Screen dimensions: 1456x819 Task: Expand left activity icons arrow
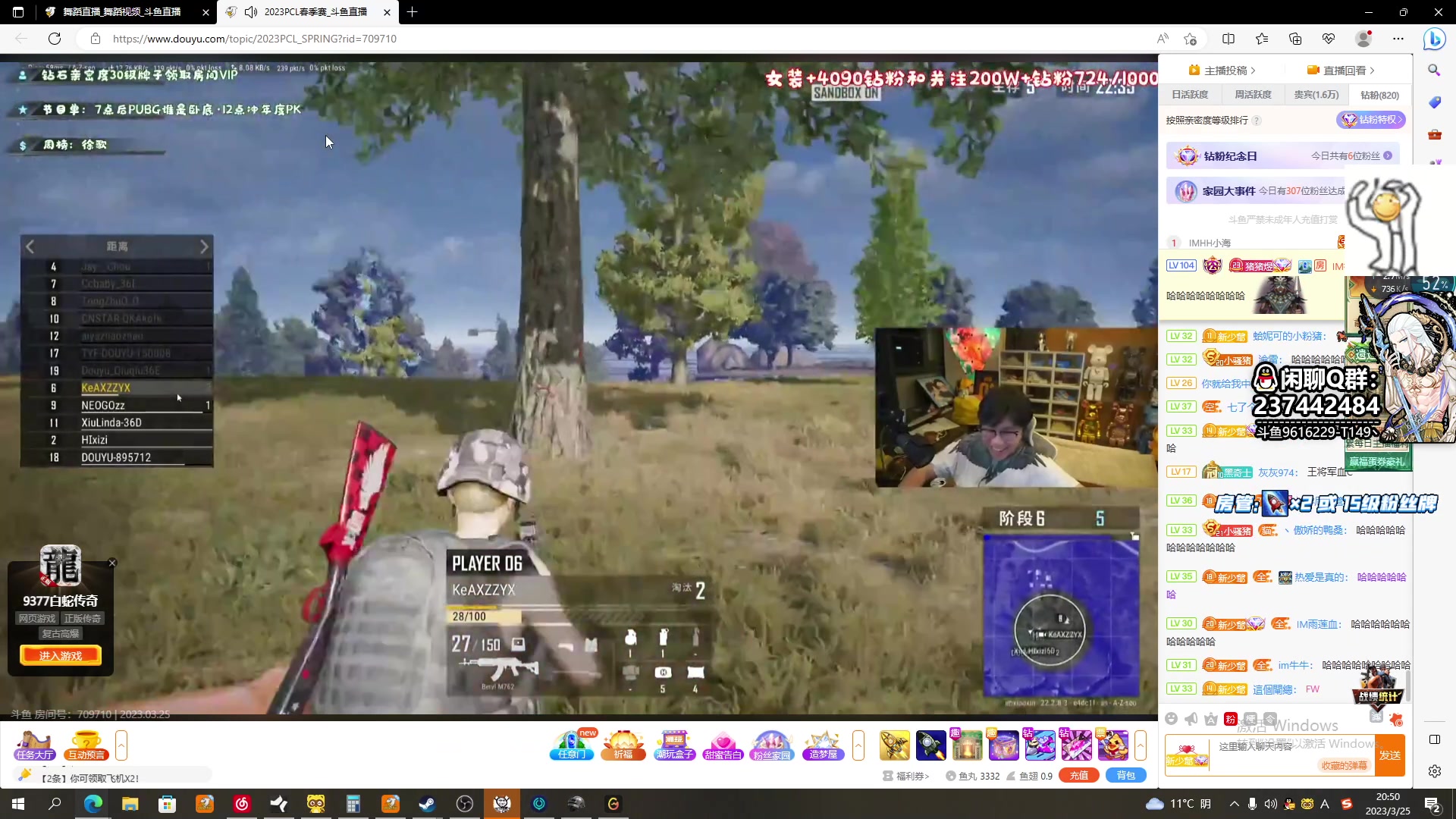121,745
